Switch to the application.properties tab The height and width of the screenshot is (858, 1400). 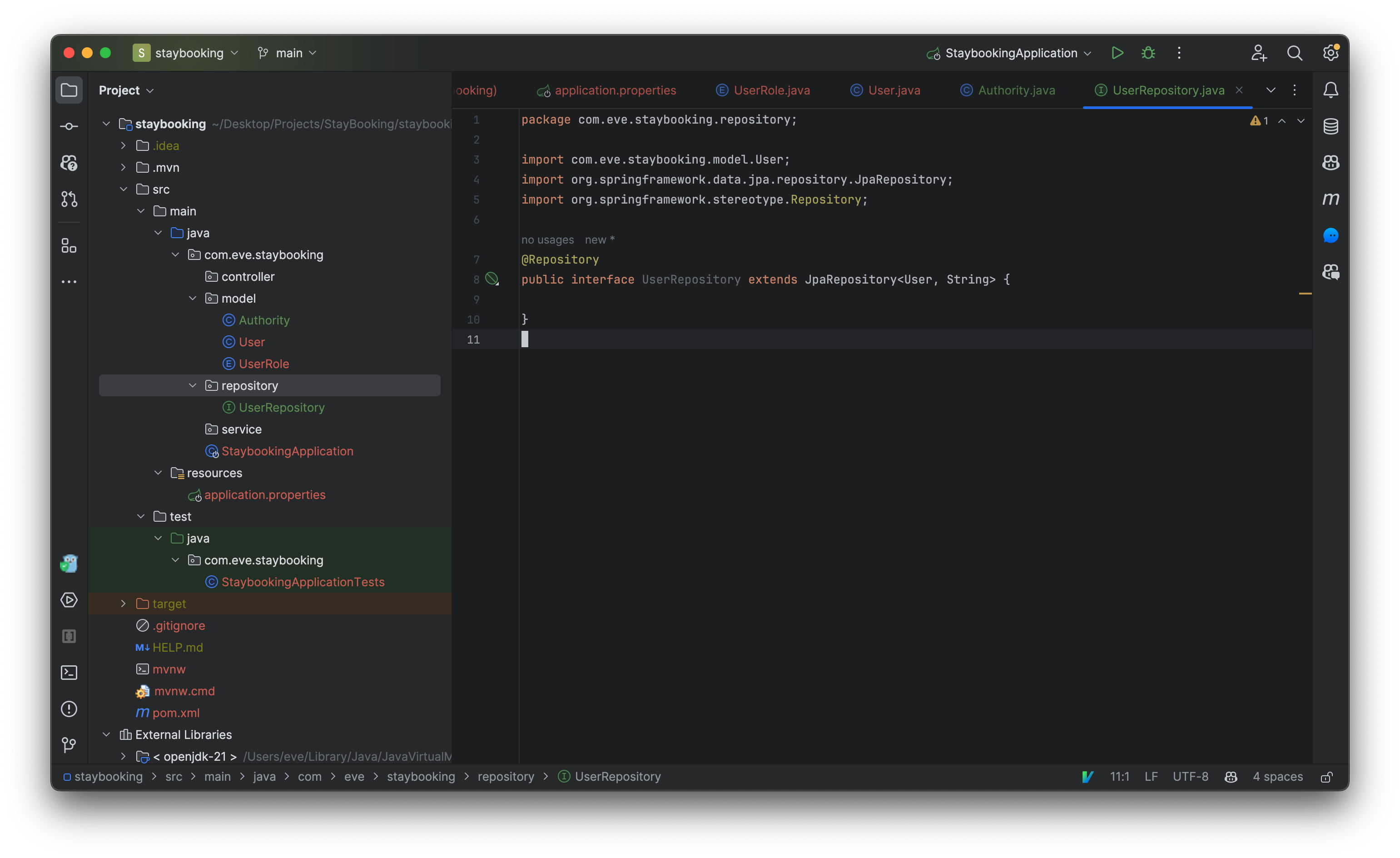click(x=615, y=90)
